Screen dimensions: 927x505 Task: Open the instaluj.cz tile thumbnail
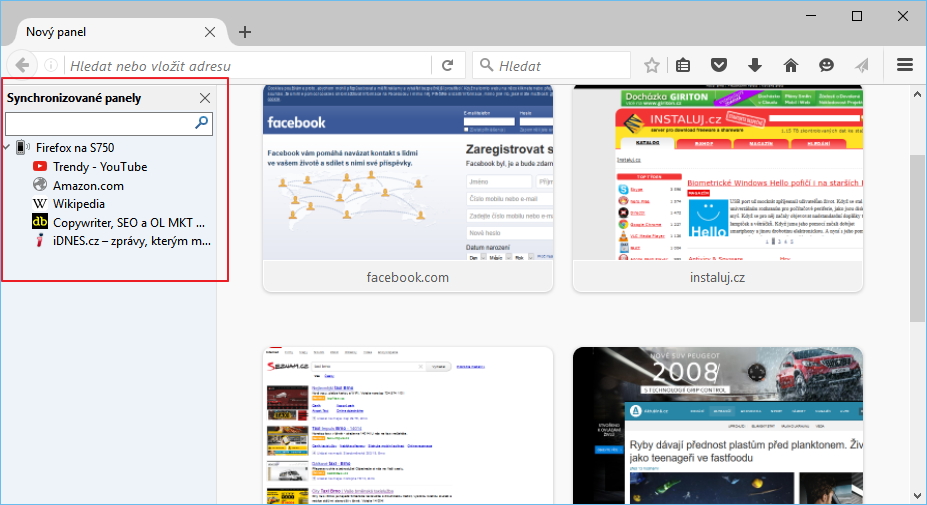(x=718, y=172)
